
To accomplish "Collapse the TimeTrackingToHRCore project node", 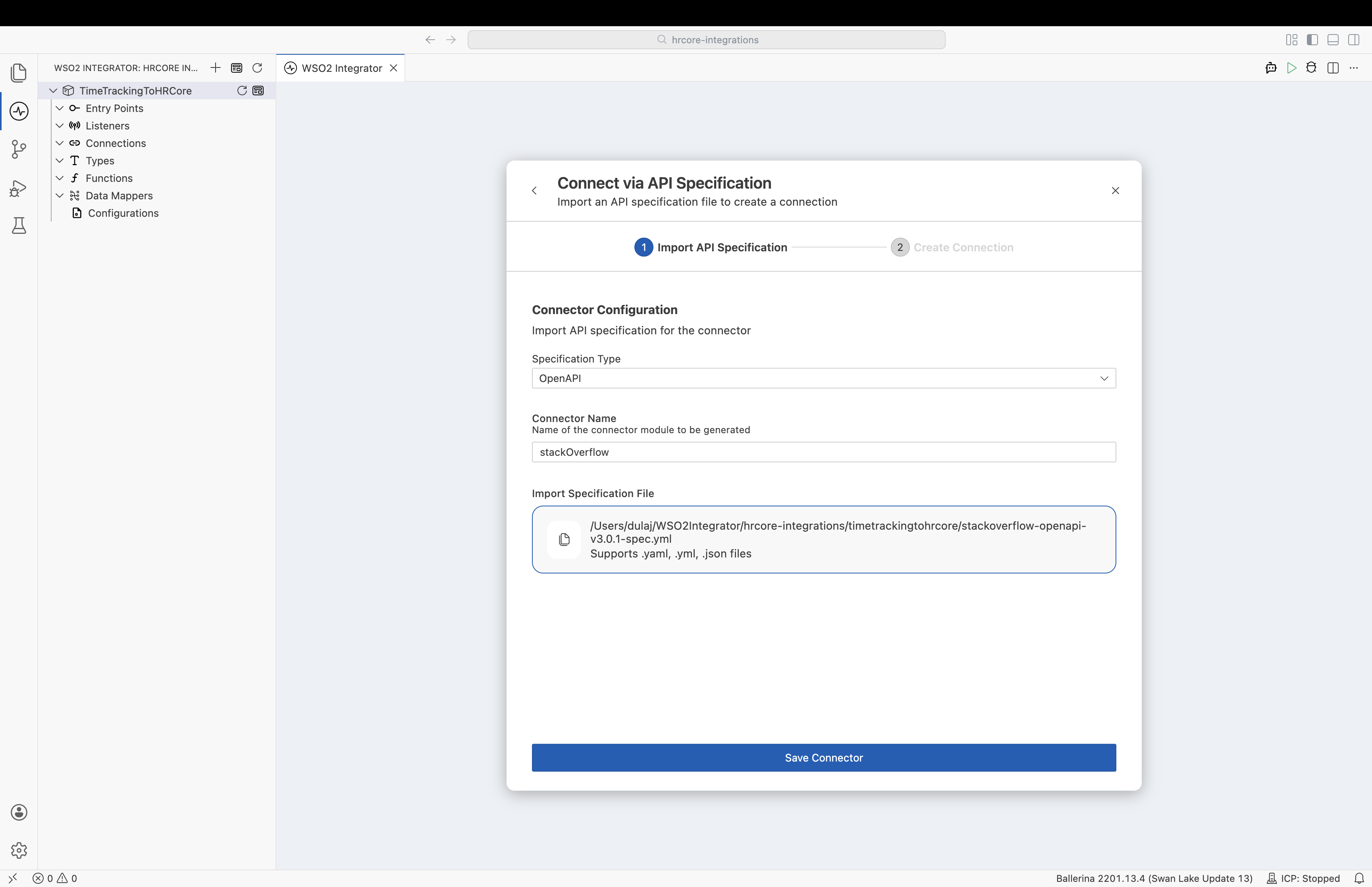I will click(x=54, y=91).
